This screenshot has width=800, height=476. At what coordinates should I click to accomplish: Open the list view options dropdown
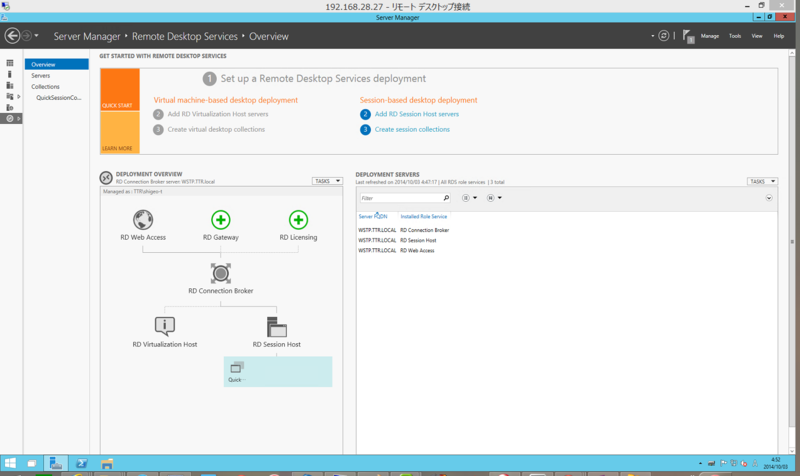469,198
